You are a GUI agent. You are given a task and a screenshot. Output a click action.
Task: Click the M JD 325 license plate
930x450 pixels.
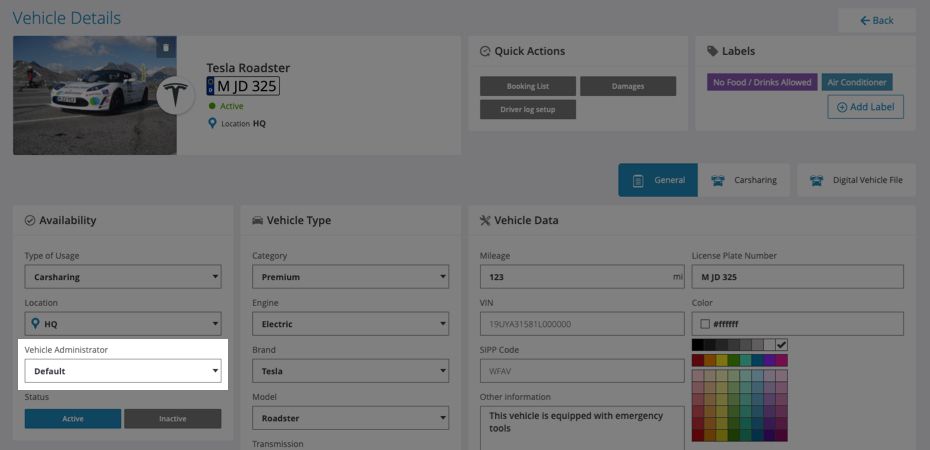click(243, 86)
